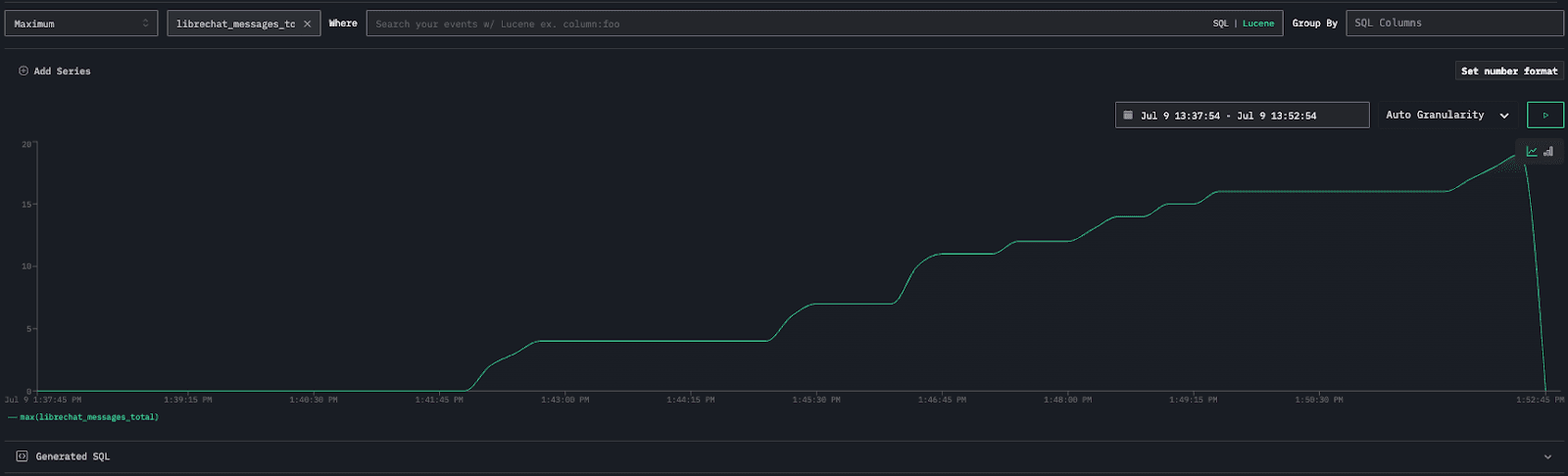The image size is (1568, 476).
Task: Click the Generated SQL header text
Action: click(x=73, y=456)
